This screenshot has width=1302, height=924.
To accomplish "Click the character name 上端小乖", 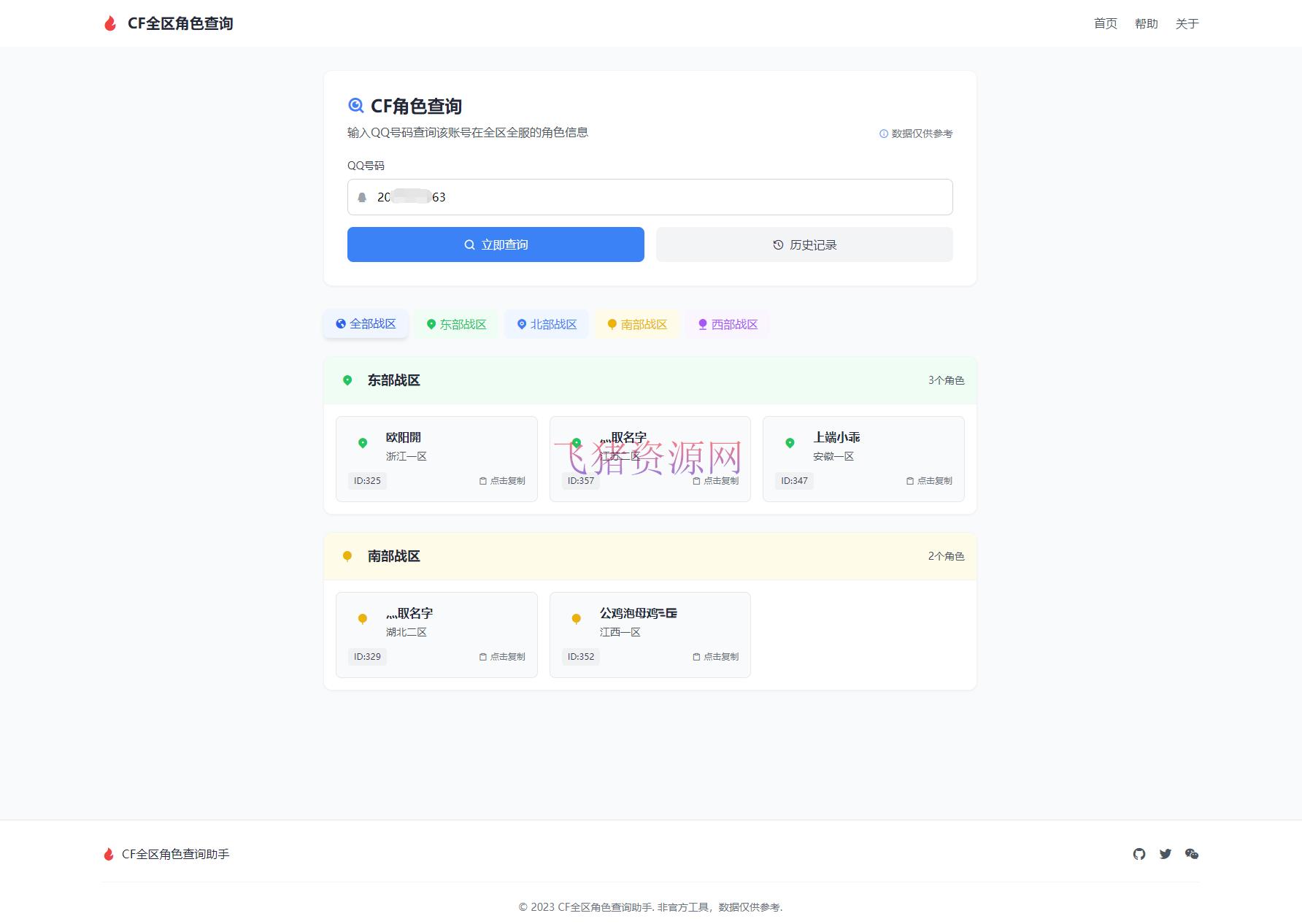I will click(836, 437).
